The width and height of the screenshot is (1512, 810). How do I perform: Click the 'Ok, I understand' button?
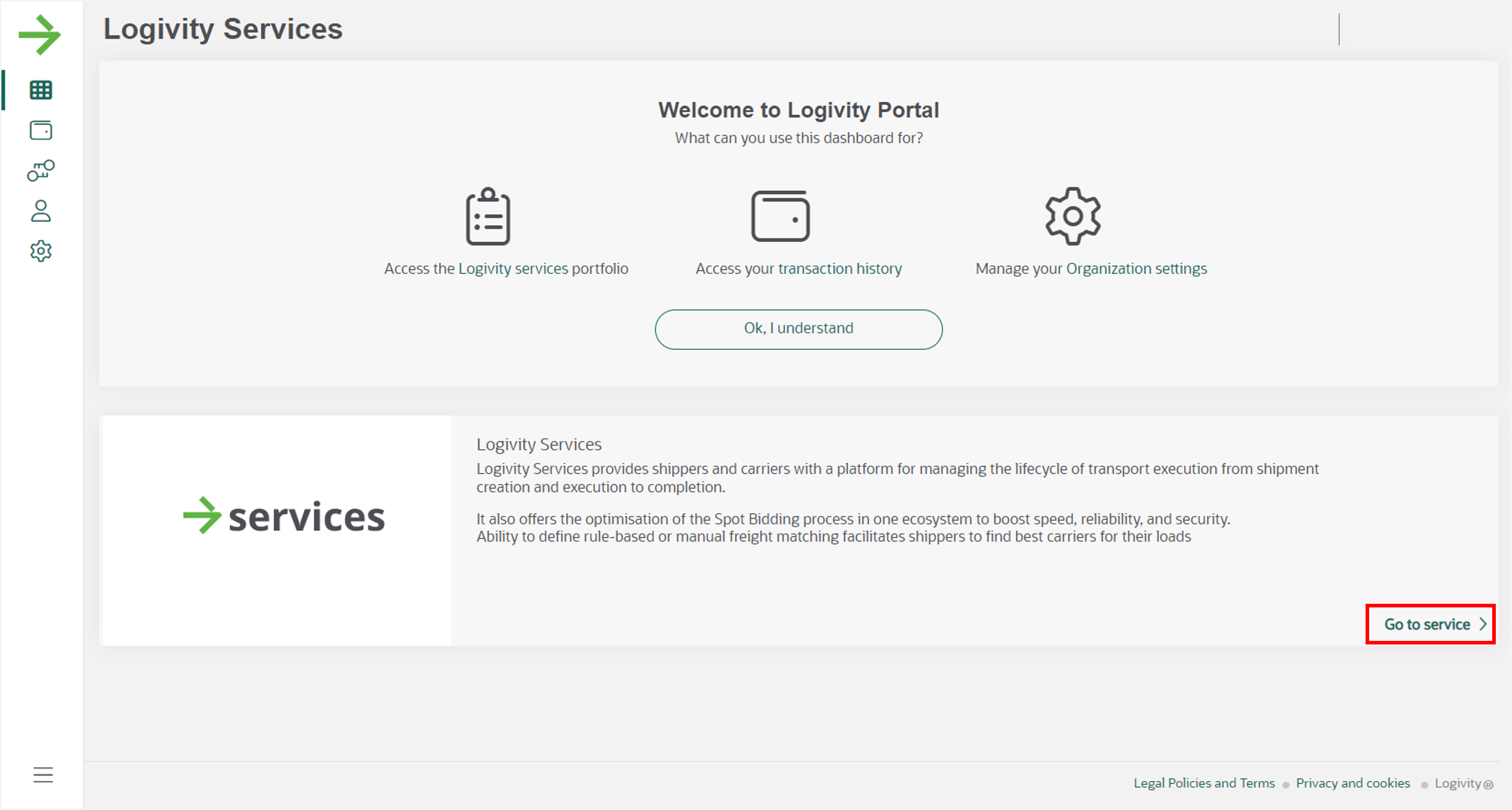coord(799,329)
